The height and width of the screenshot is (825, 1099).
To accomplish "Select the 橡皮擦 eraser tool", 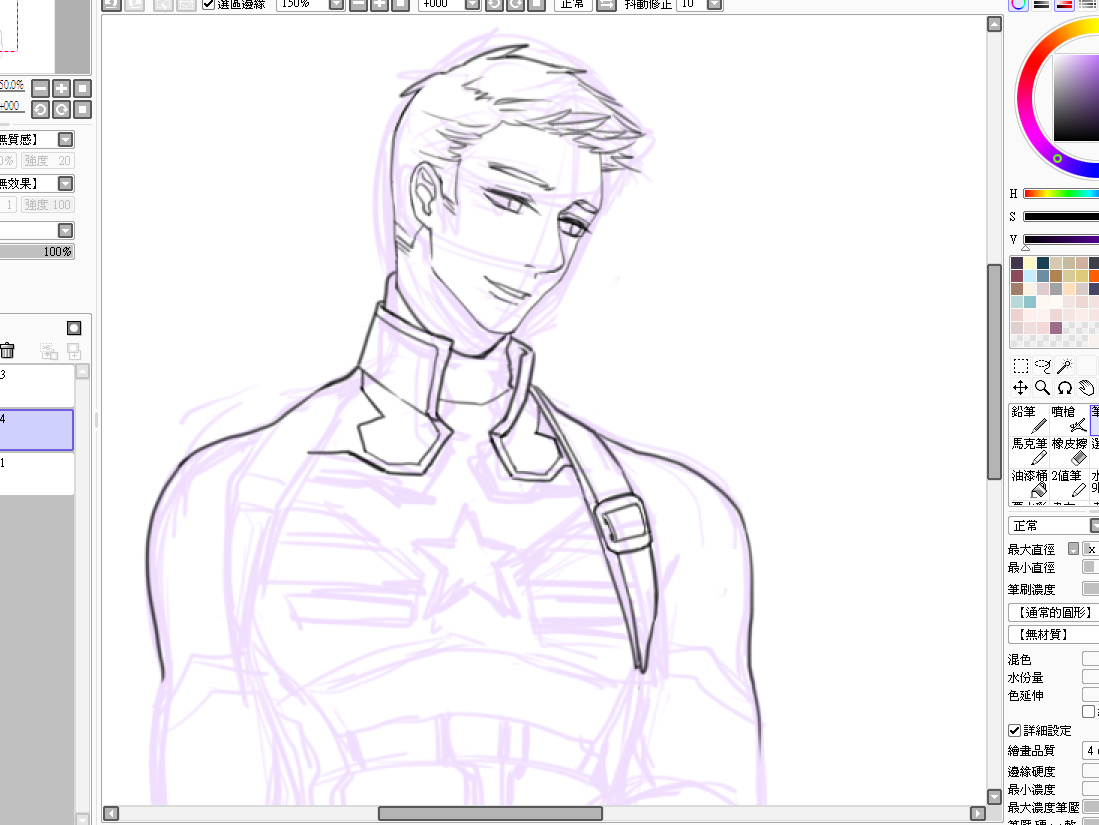I will (x=1069, y=451).
